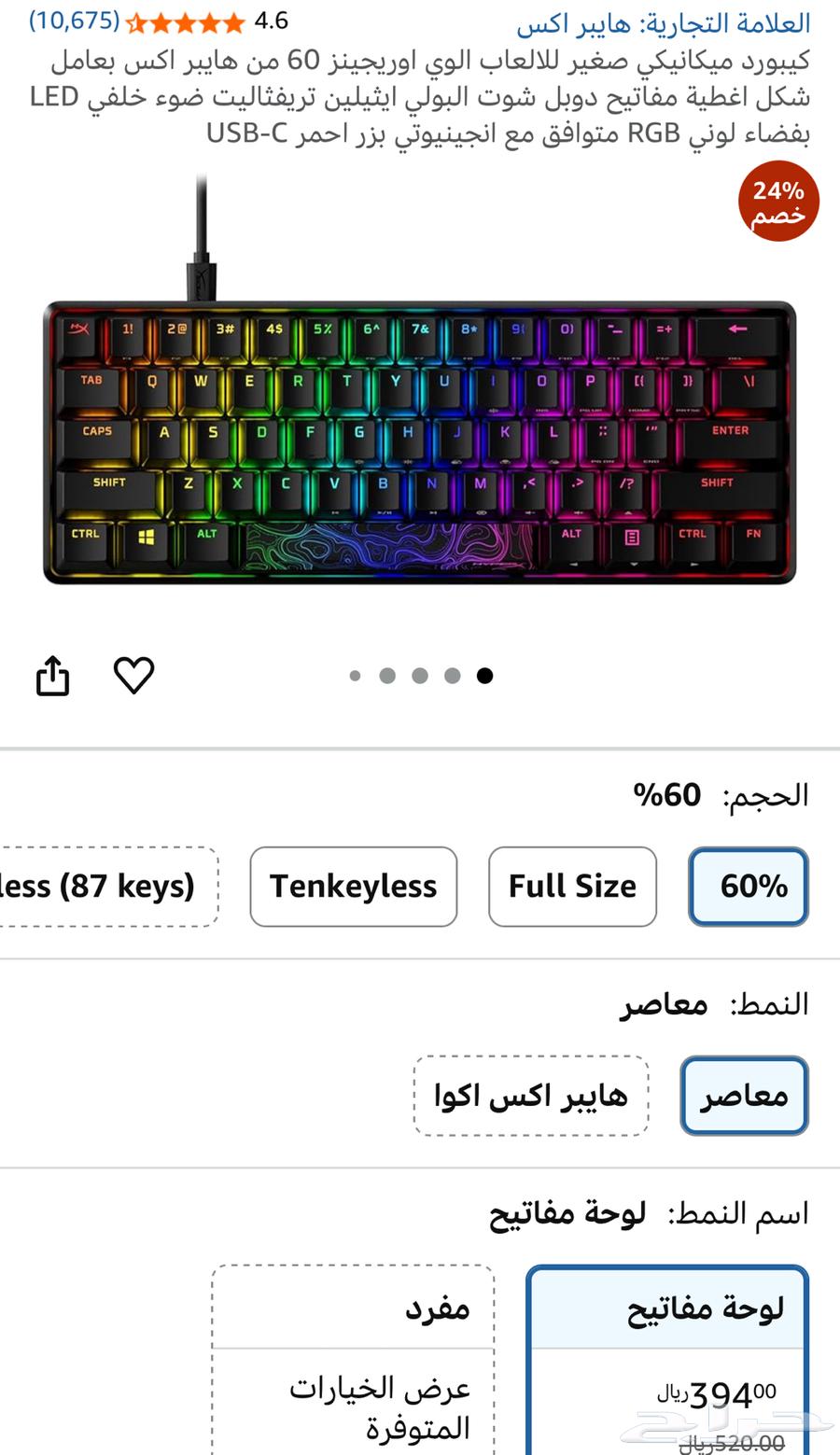Go to the fourth carousel dot
This screenshot has width=840, height=1455.
tap(453, 676)
